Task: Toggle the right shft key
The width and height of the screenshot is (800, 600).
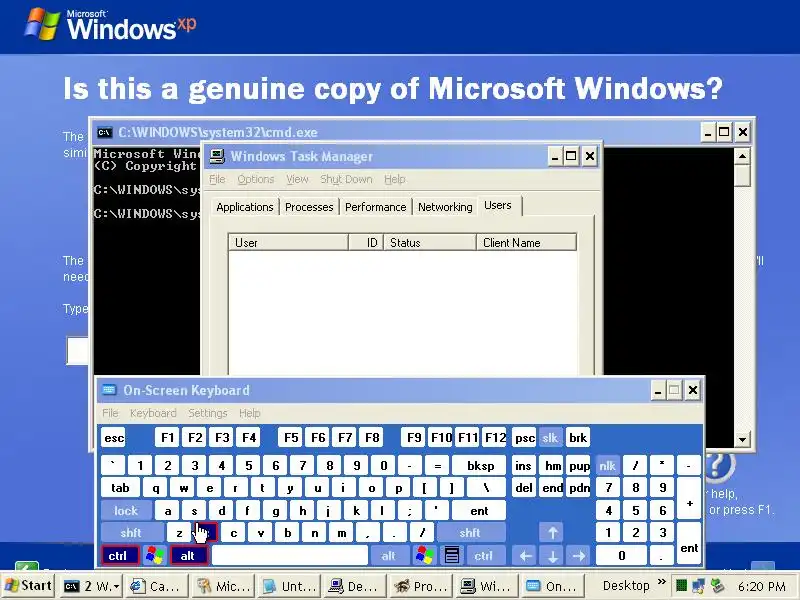Action: pyautogui.click(x=470, y=533)
